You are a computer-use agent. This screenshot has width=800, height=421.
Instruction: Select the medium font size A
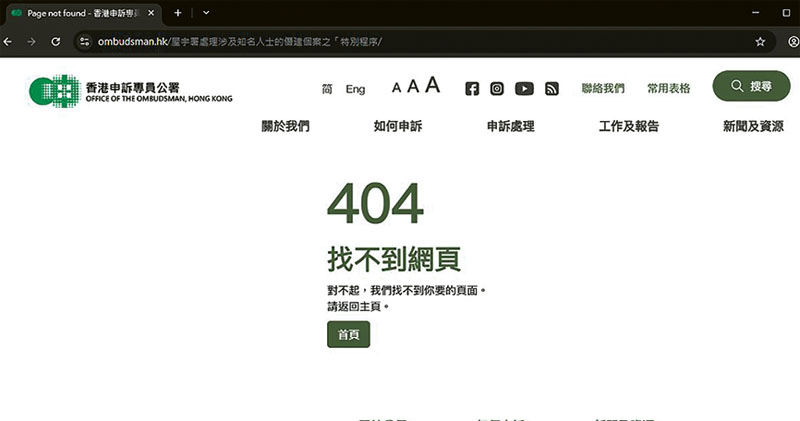(x=412, y=87)
